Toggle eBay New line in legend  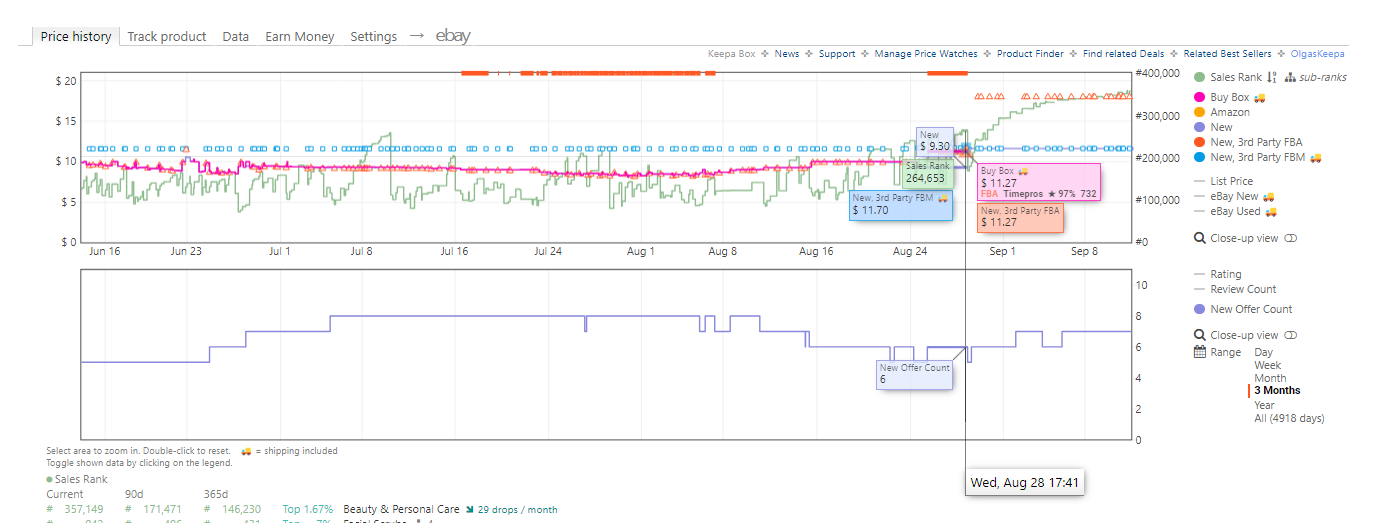tap(1235, 196)
